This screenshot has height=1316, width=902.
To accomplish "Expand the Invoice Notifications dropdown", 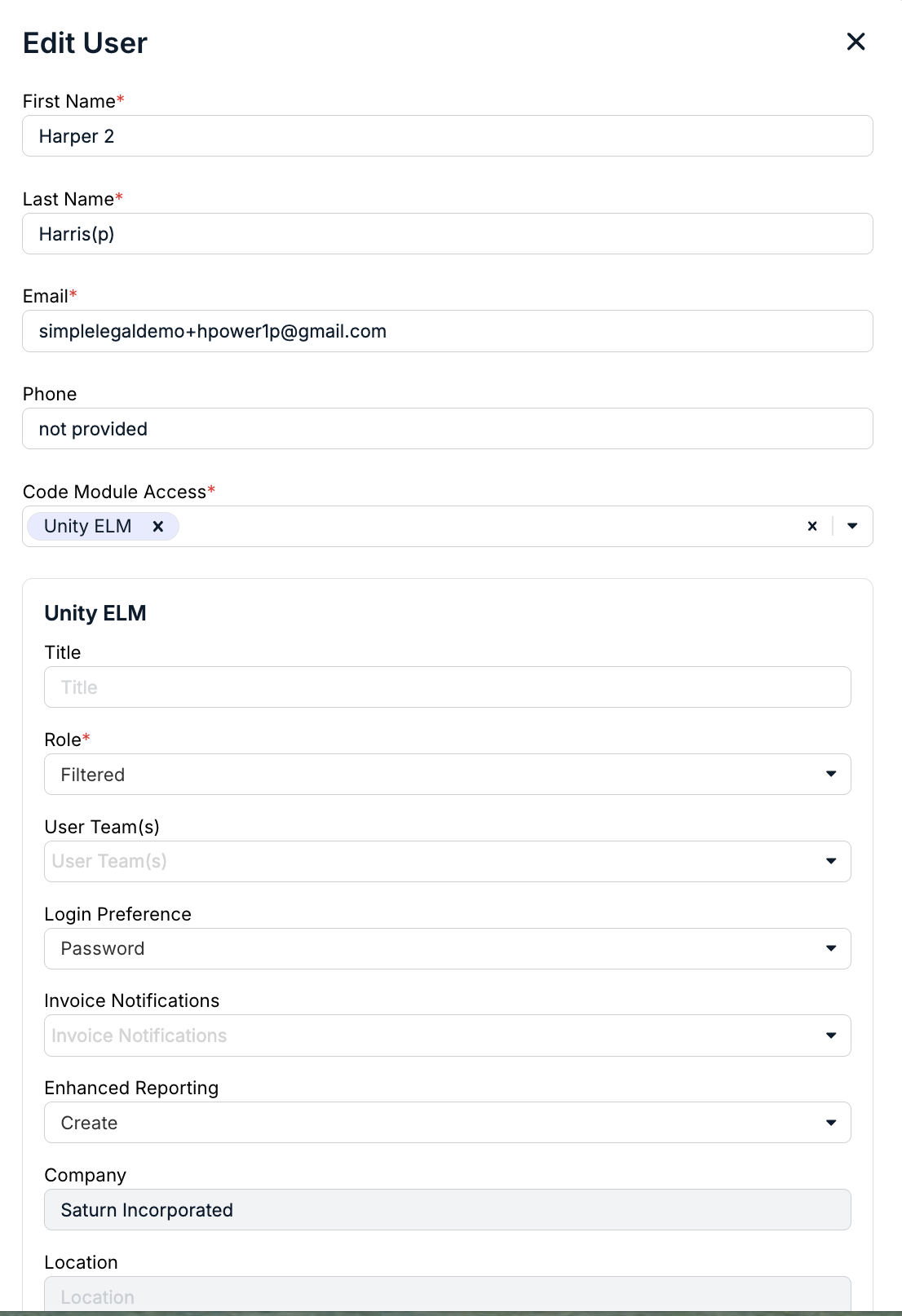I will (448, 1036).
